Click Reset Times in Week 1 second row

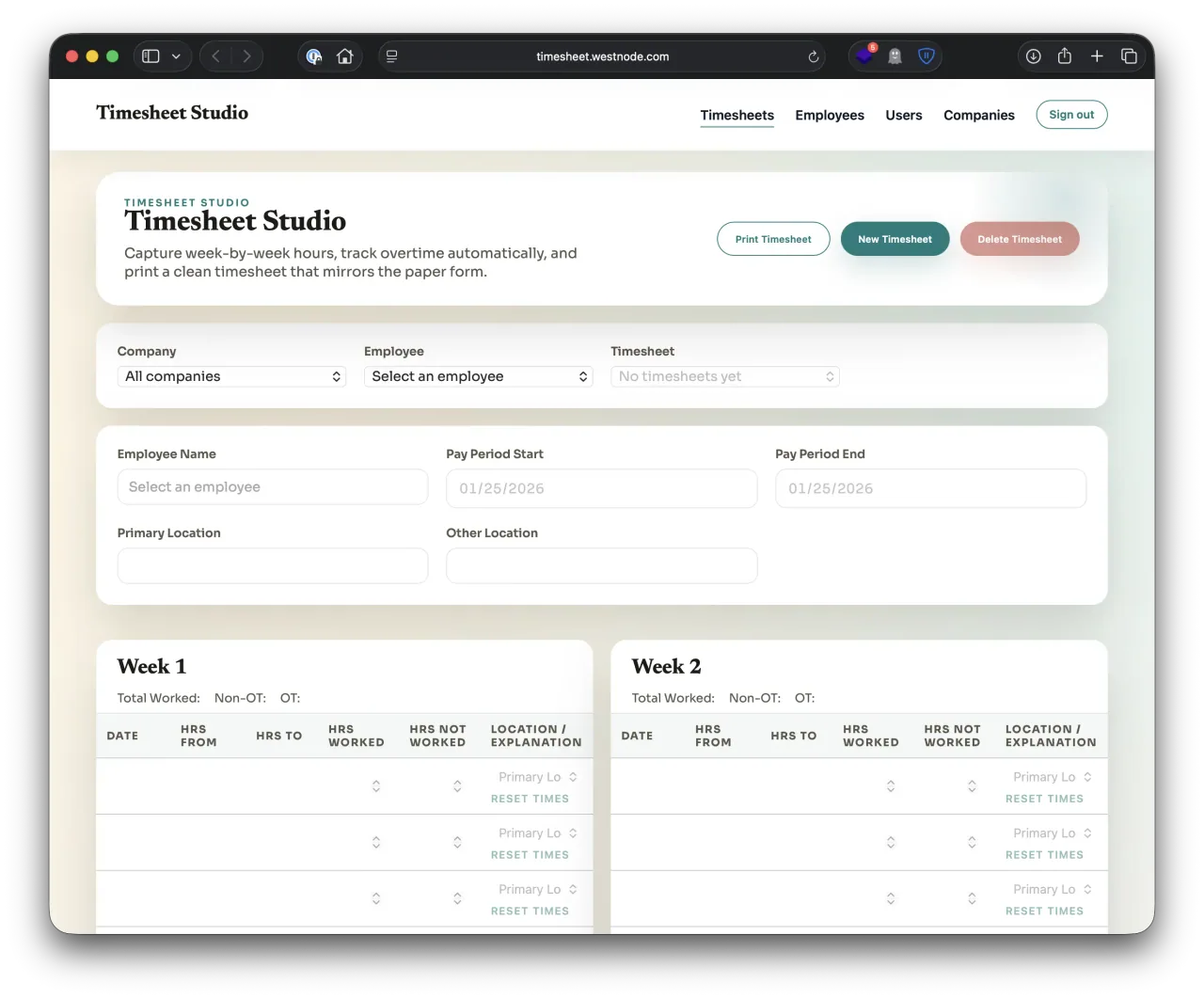pyautogui.click(x=530, y=855)
